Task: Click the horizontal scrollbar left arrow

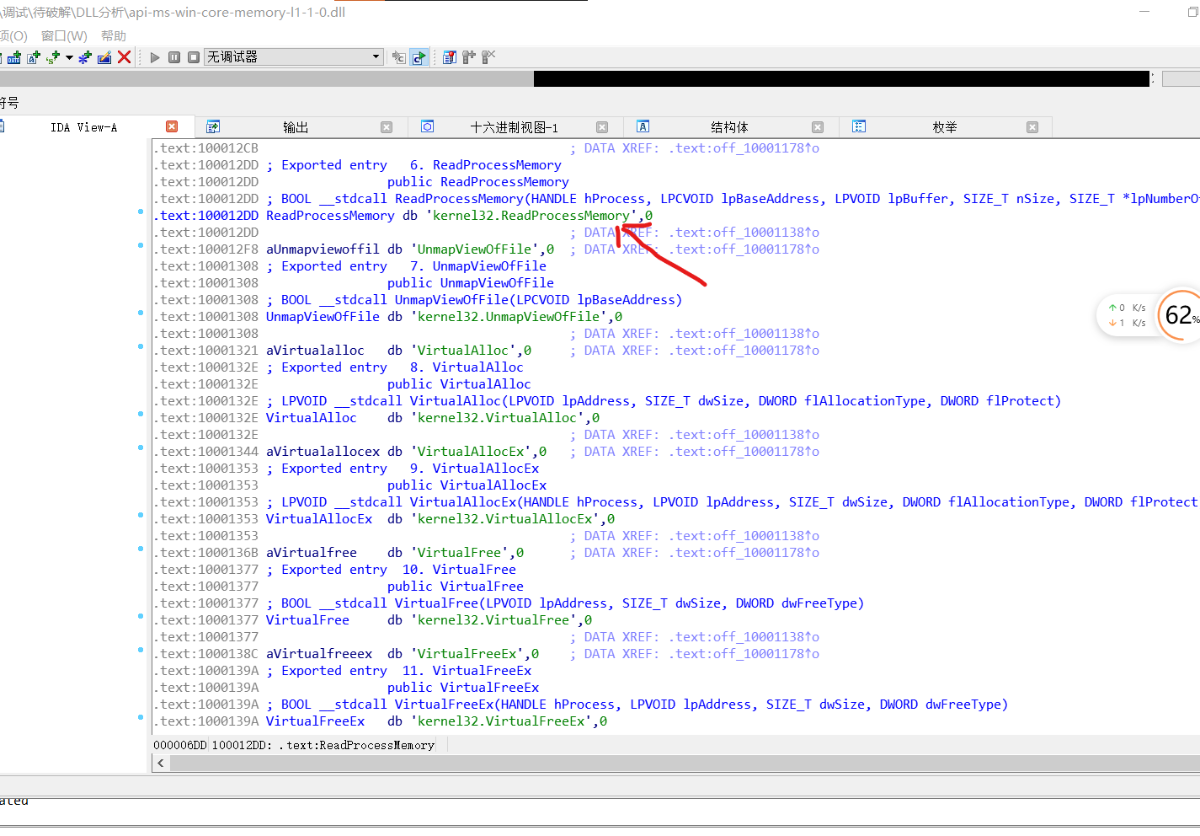Action: tap(162, 763)
